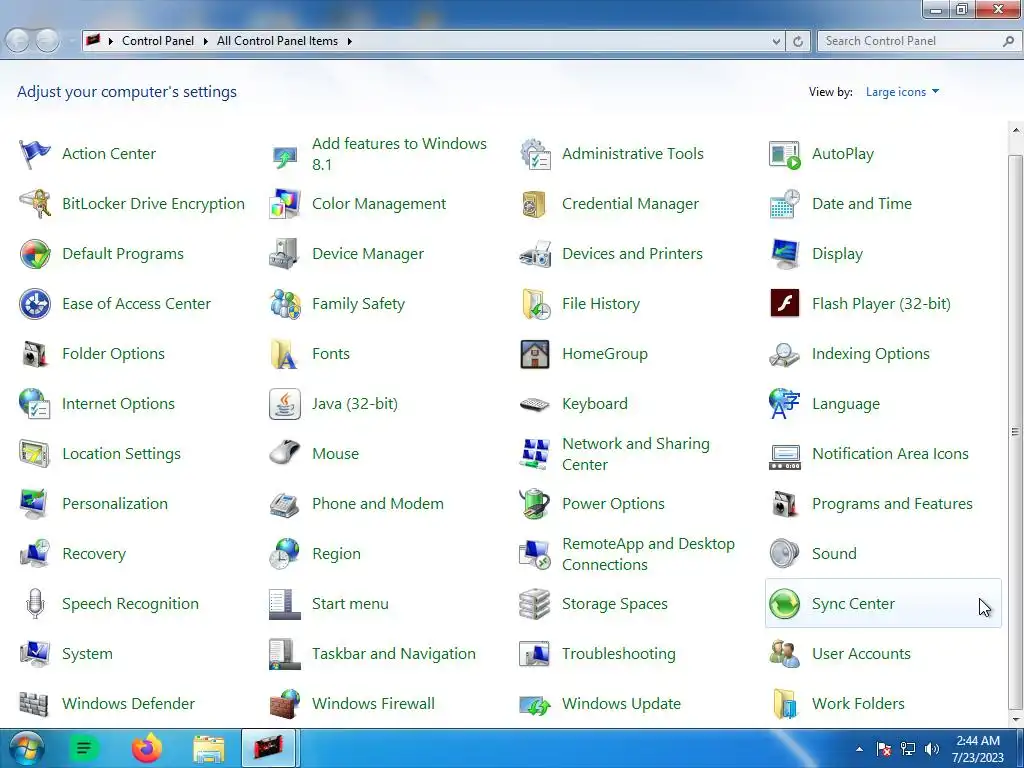Open the Power Options battery icon
Image resolution: width=1024 pixels, height=768 pixels.
click(x=535, y=504)
